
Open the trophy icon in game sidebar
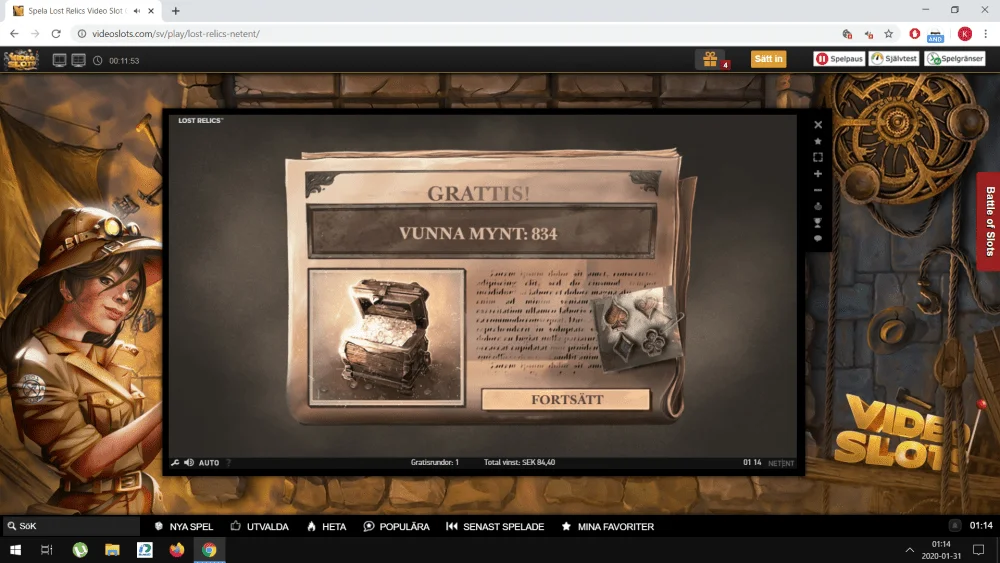(x=818, y=223)
